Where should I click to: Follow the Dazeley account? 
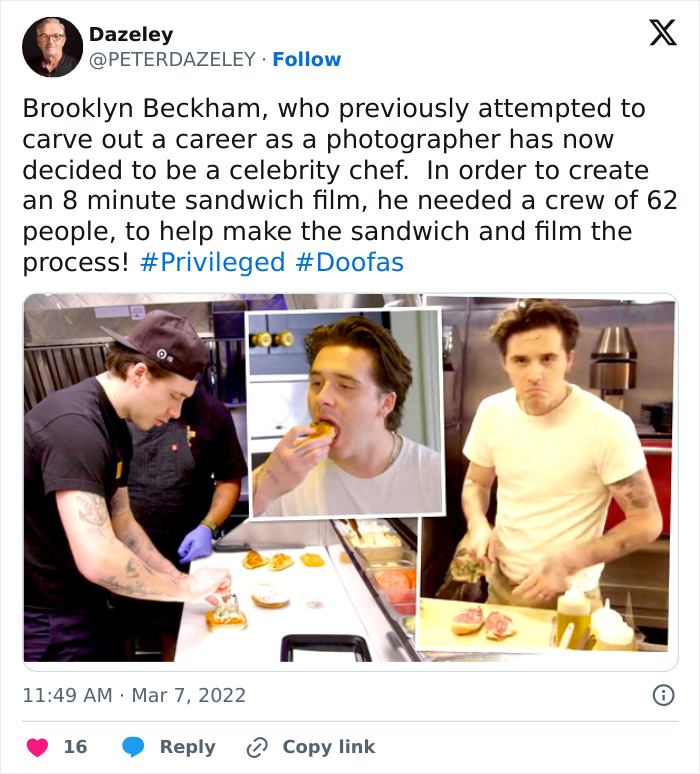coord(307,60)
